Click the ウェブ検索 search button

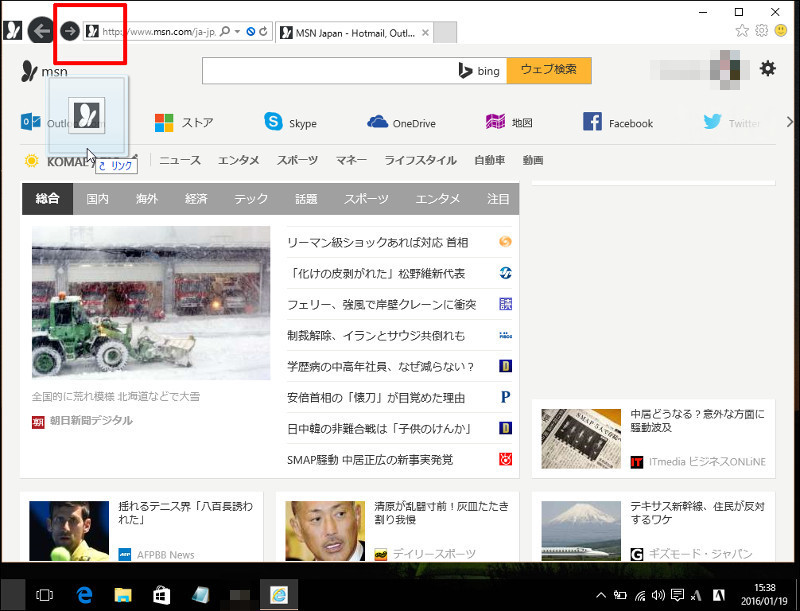point(550,71)
